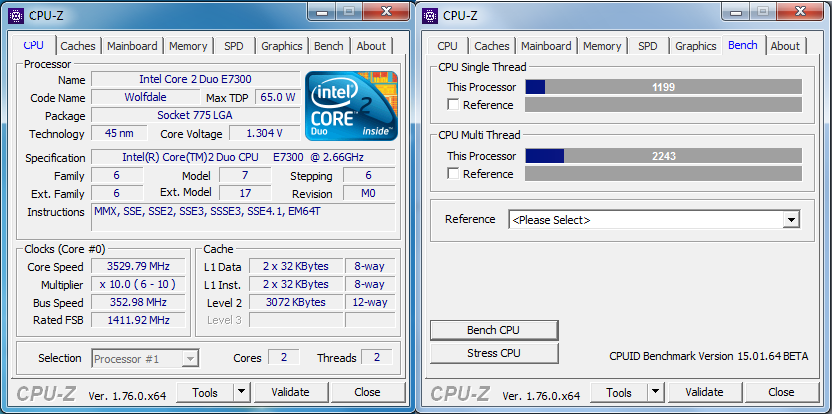This screenshot has height=414, width=832.
Task: Click single thread This Processor score bar
Action: click(663, 87)
